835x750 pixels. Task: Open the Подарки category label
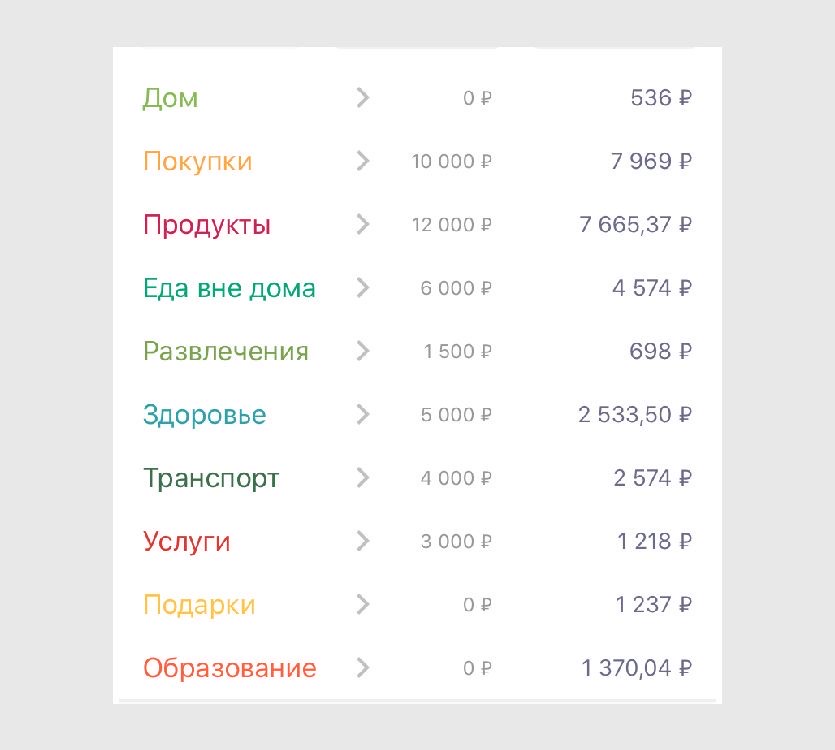point(199,605)
